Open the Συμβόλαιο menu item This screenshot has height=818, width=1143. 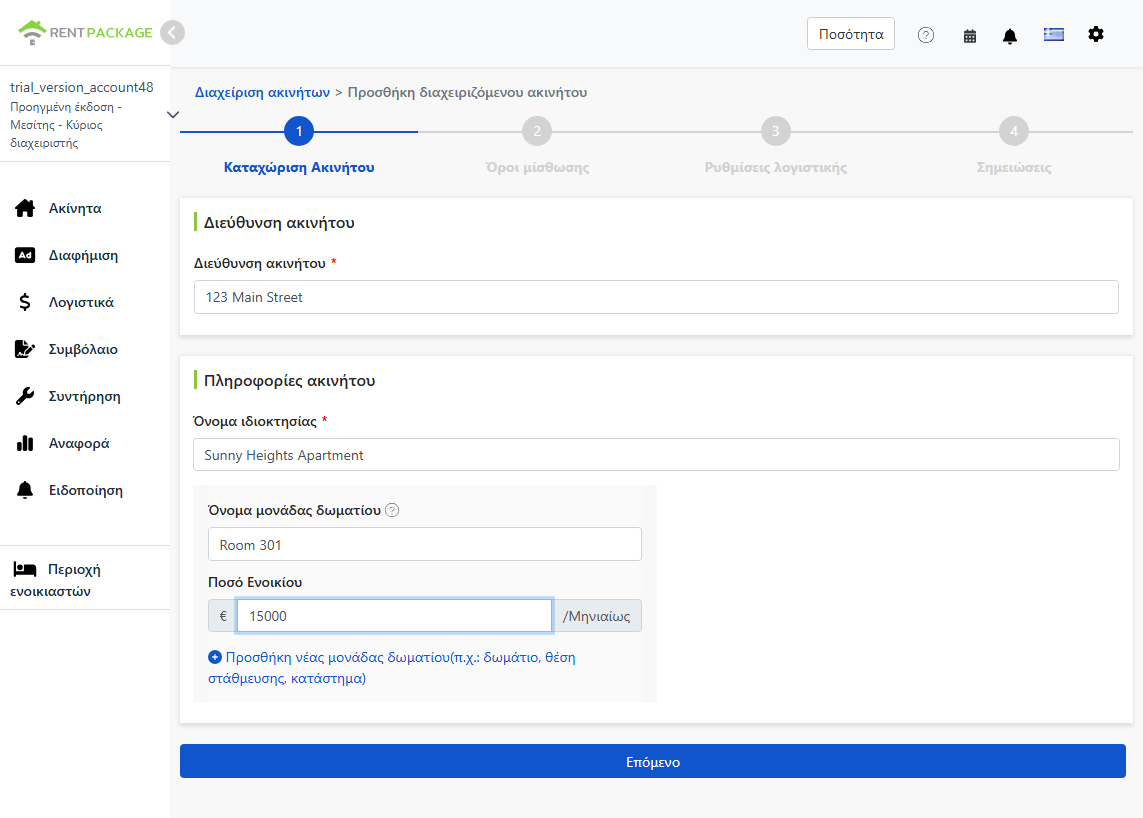point(85,349)
